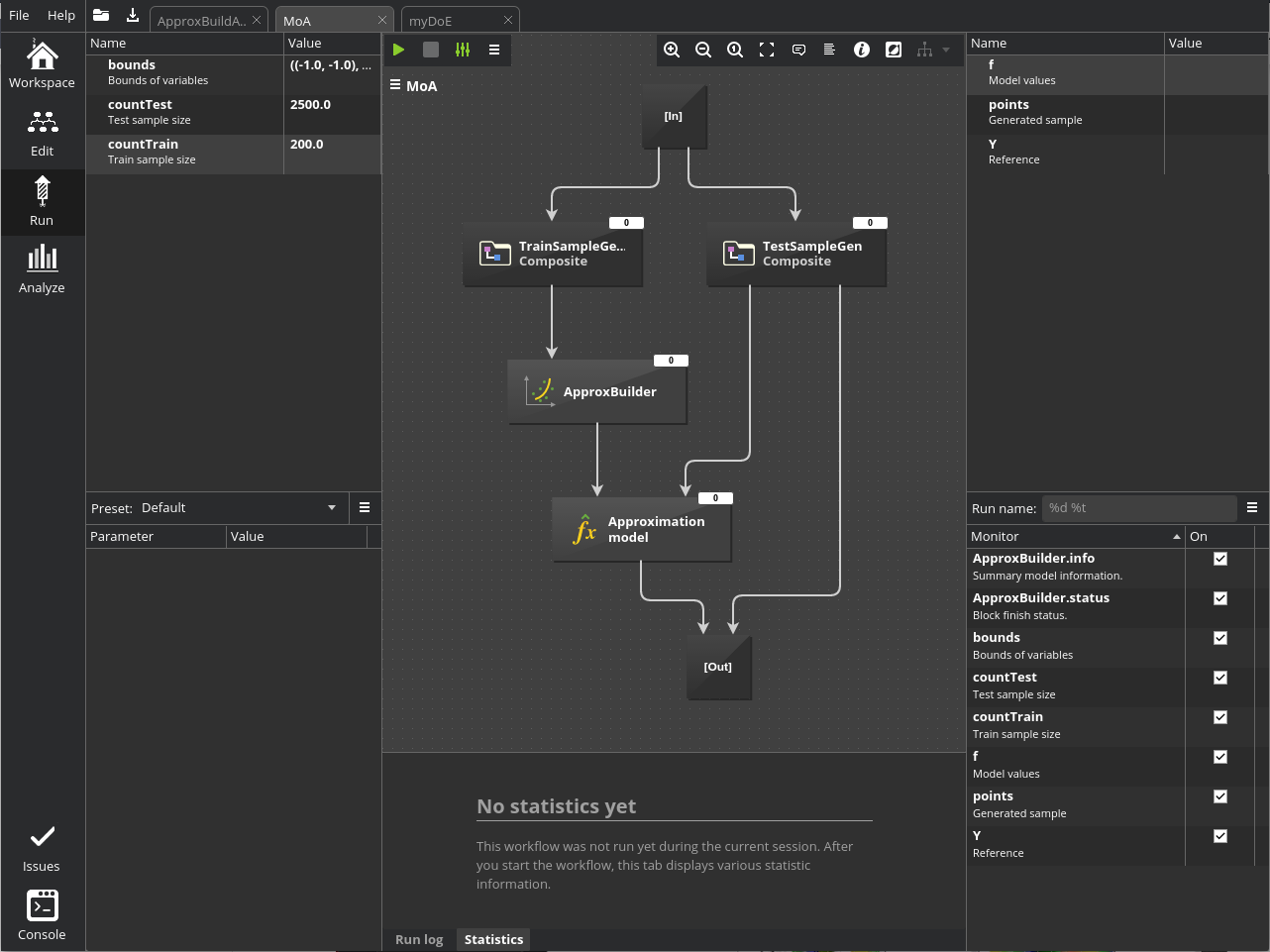Open the run name options menu
Viewport: 1270px width, 952px height.
[1252, 507]
